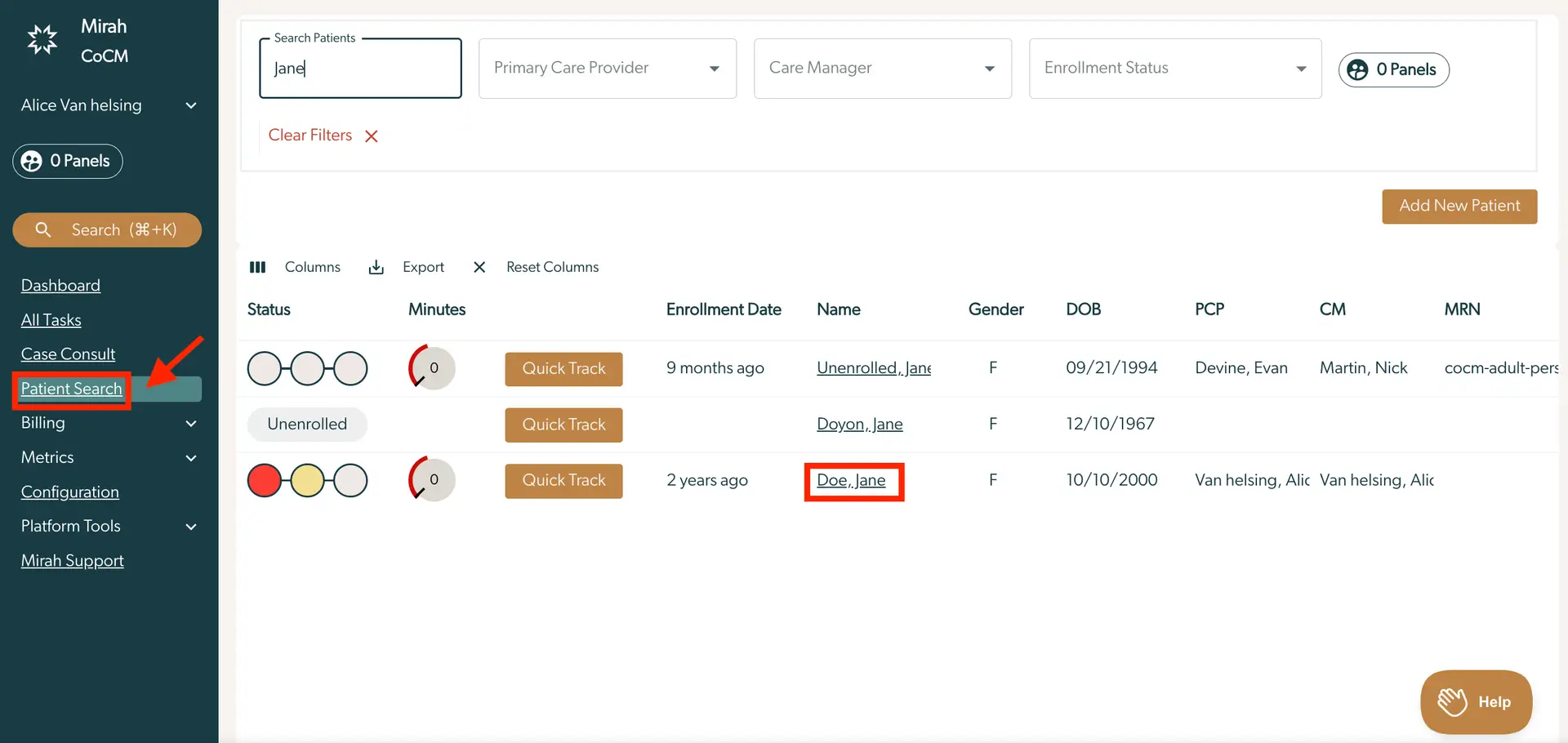Image resolution: width=1568 pixels, height=743 pixels.
Task: Click the red status circle for Doe, Jane
Action: click(x=265, y=480)
